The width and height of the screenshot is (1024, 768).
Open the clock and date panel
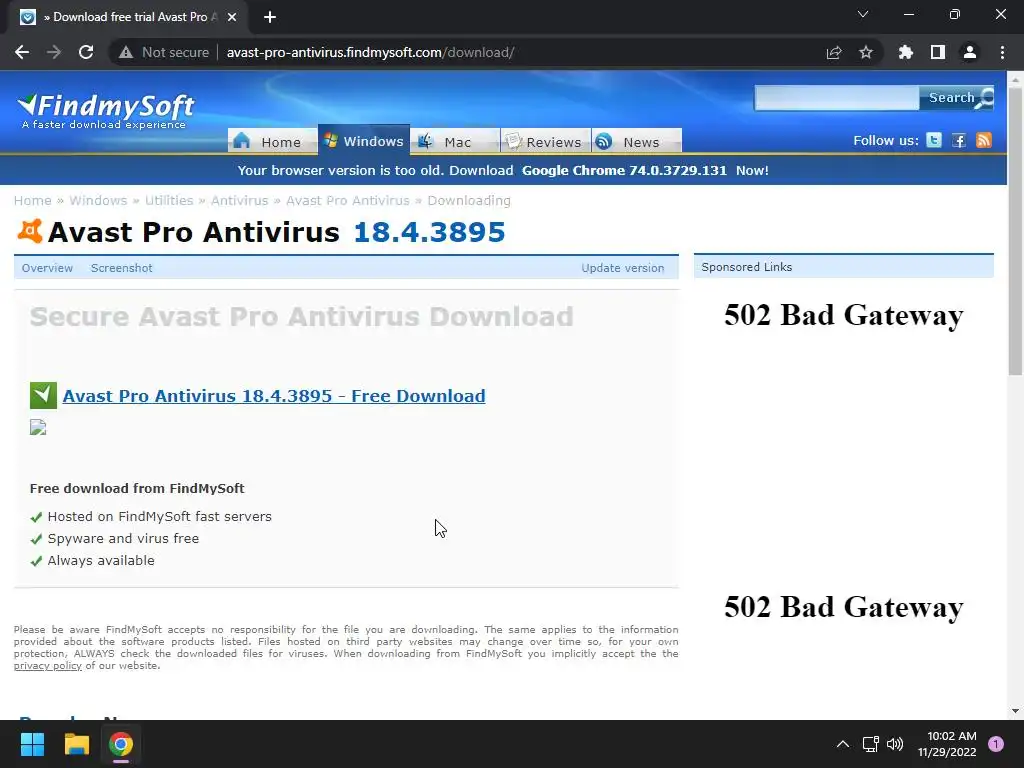[947, 744]
